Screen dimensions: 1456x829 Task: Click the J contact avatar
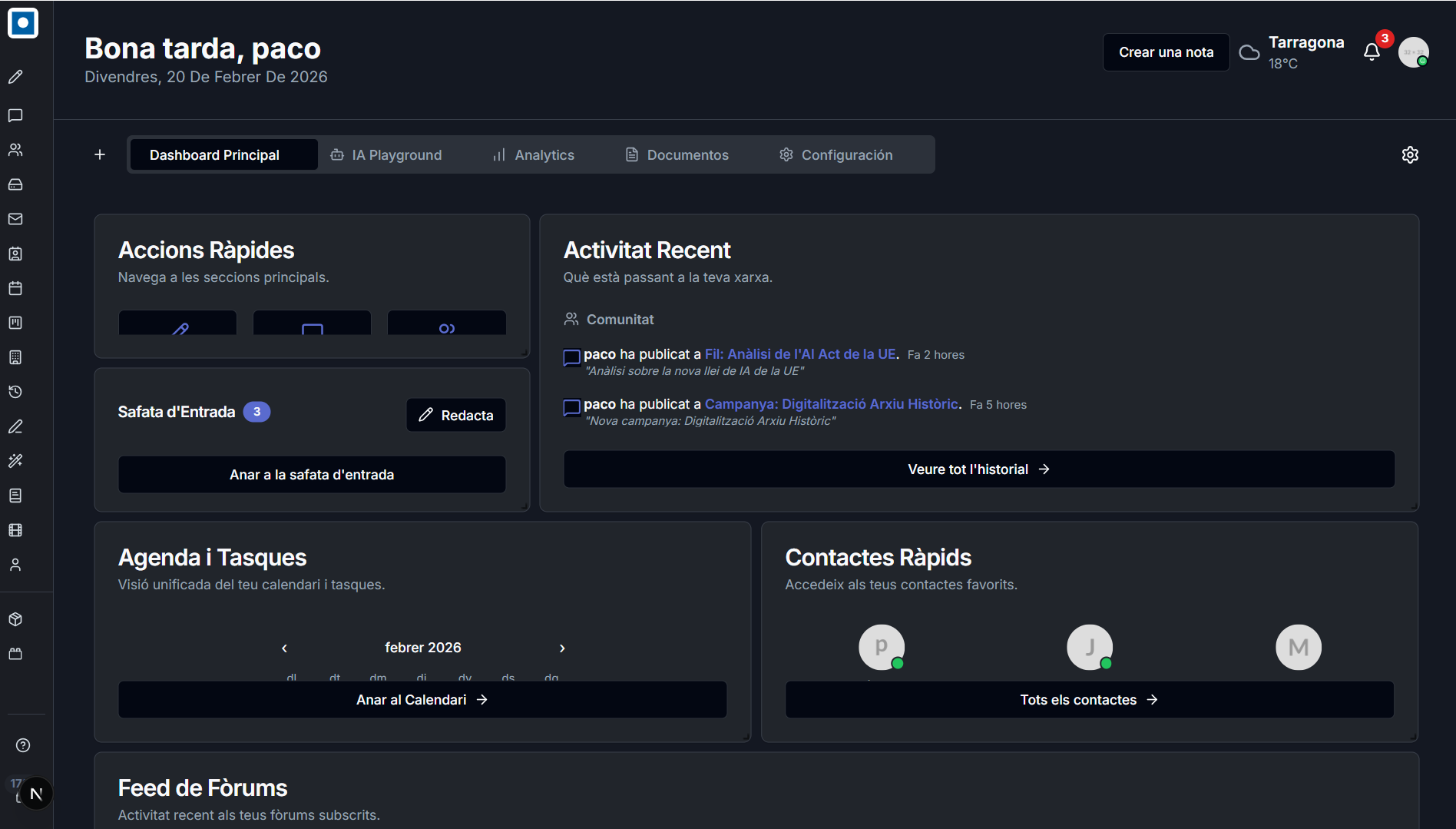coord(1090,647)
